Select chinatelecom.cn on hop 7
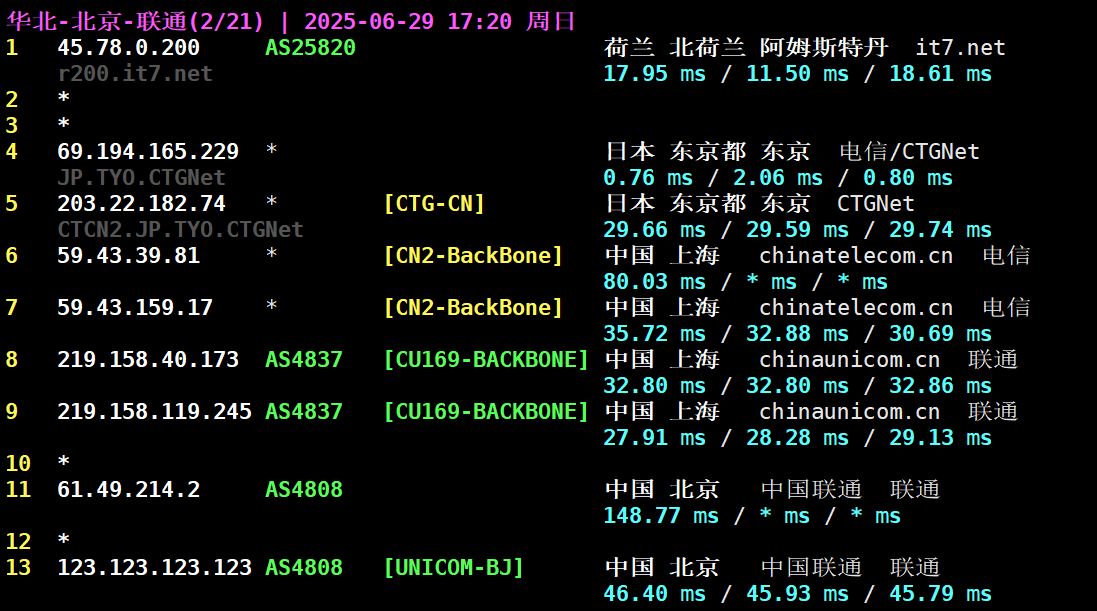 [x=856, y=307]
